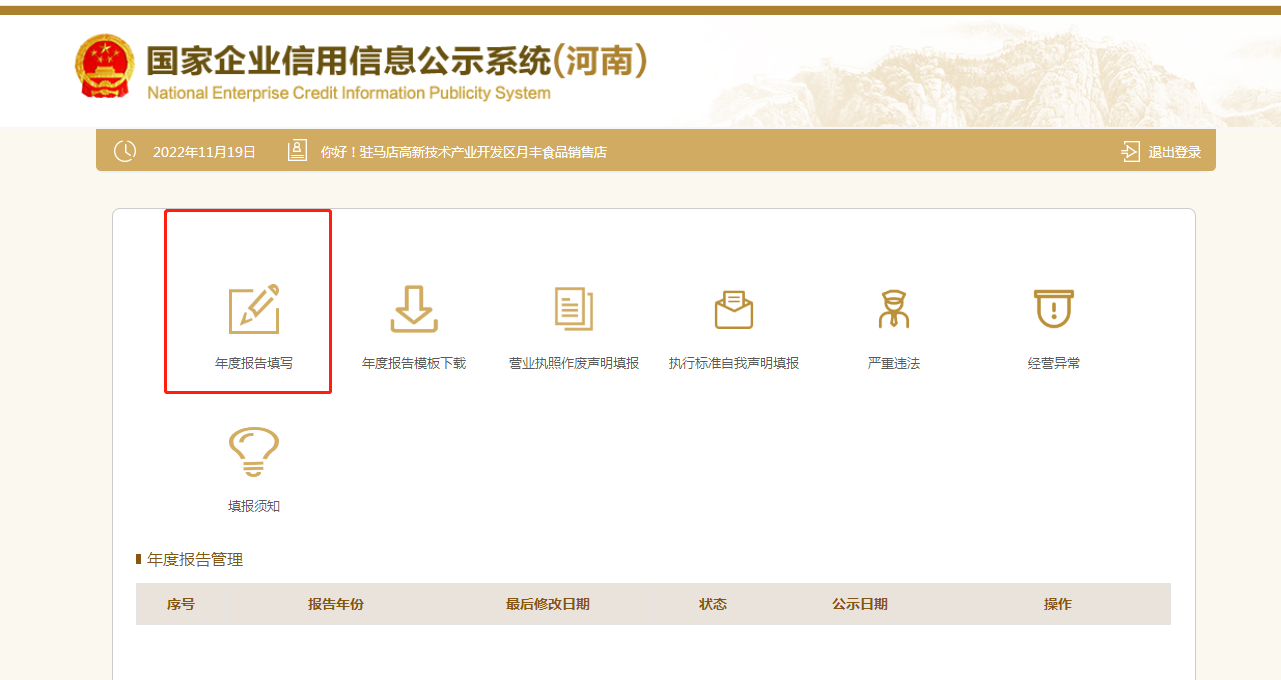
Task: Click the greeting 你好！驻马店高新技术产业开发区月丰食品销售店
Action: tap(464, 152)
